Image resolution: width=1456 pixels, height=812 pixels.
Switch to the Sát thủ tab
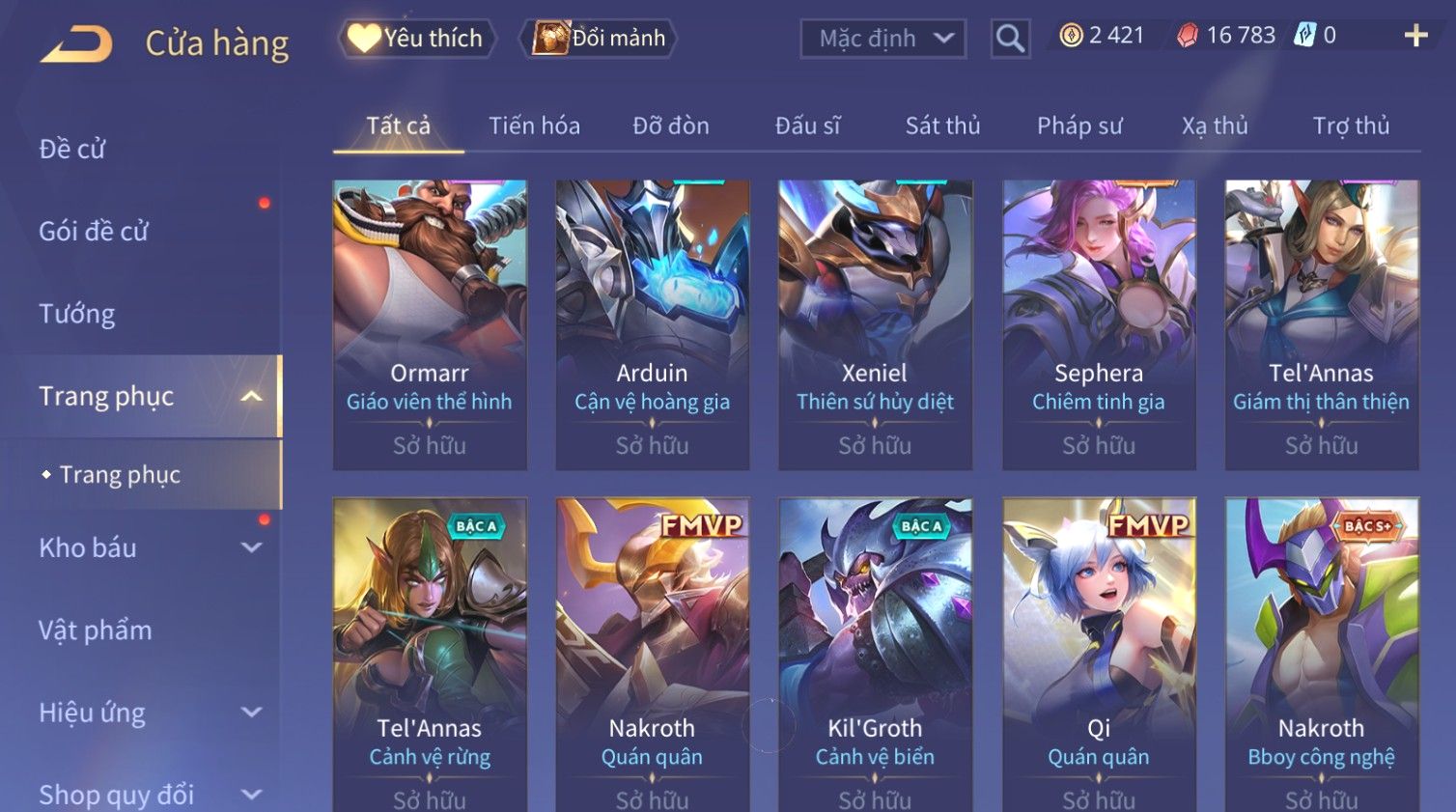[942, 126]
